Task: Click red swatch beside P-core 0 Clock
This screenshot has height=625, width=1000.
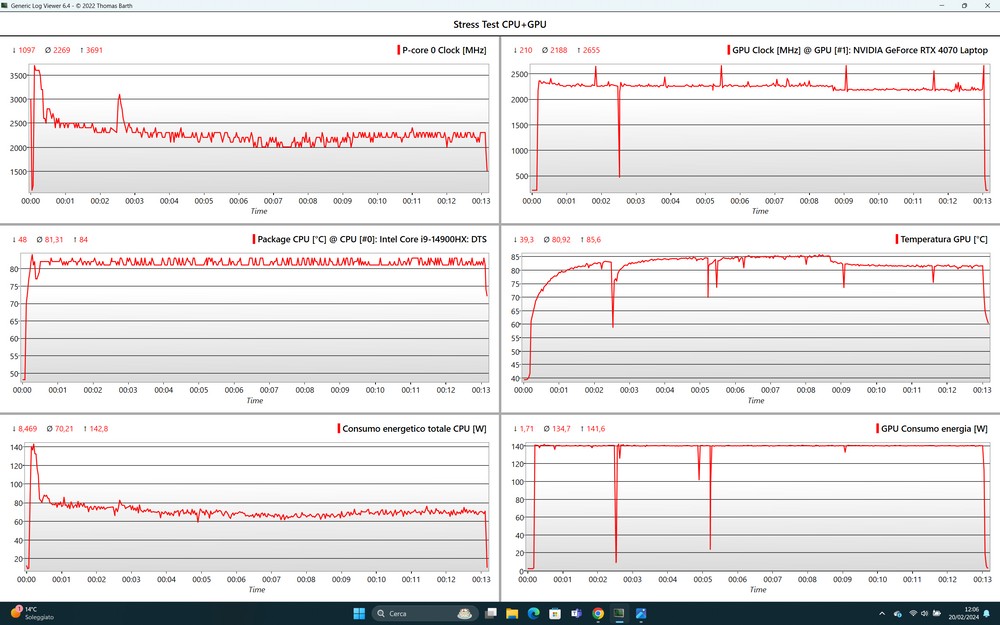Action: 397,50
